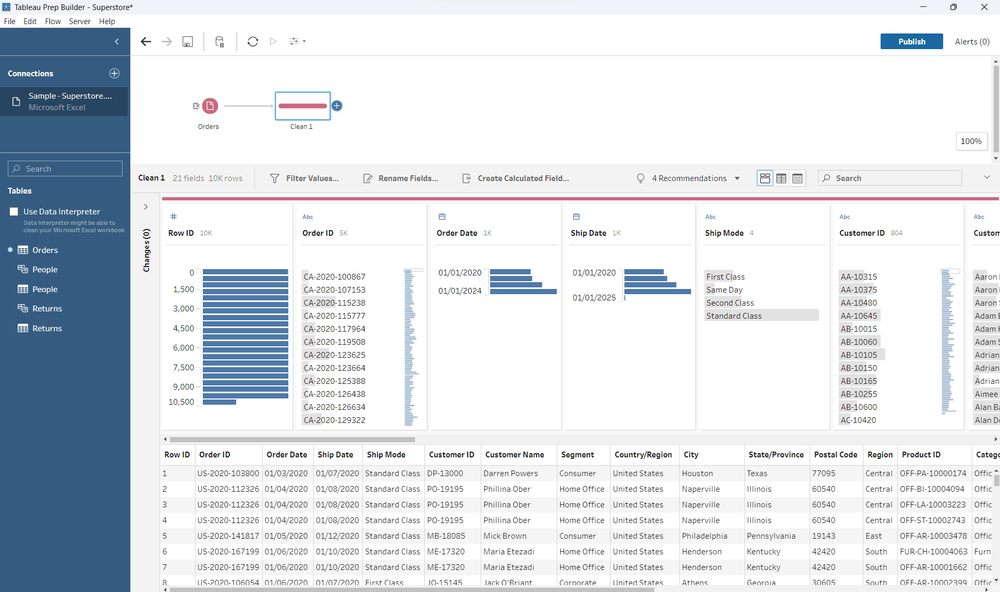This screenshot has height=592, width=1000.
Task: Switch to the list view
Action: [797, 179]
